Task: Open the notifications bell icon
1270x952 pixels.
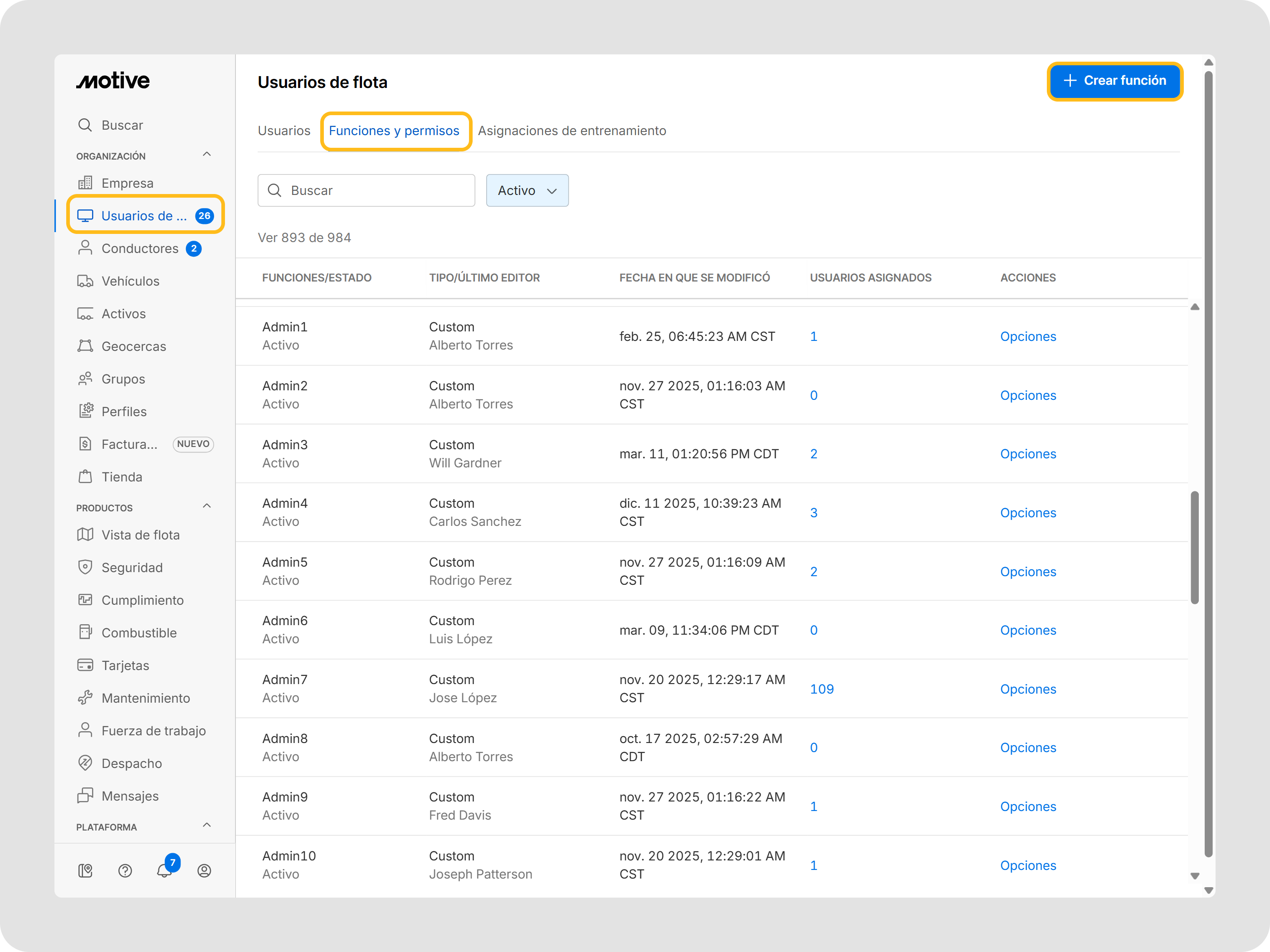Action: click(165, 870)
